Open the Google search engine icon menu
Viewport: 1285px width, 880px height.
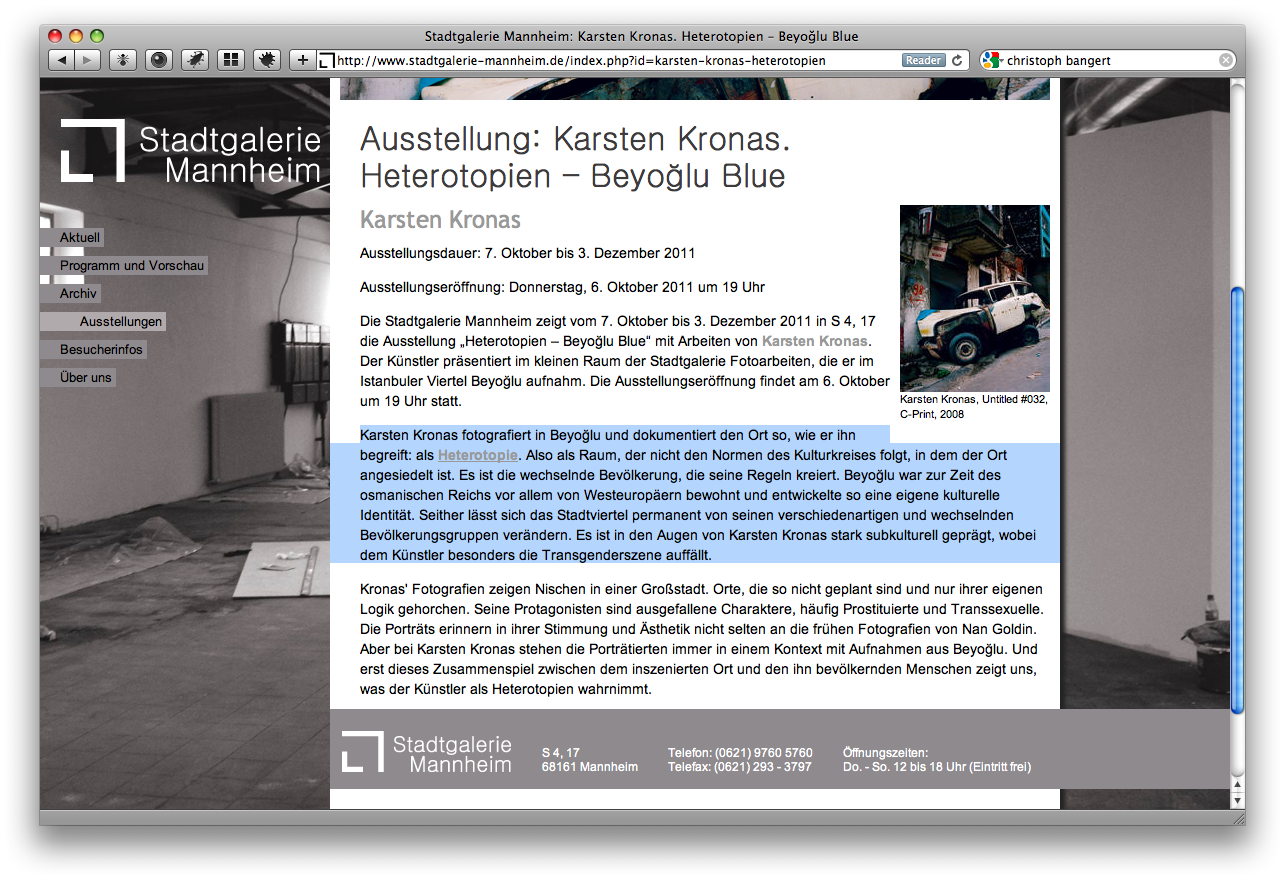[x=991, y=60]
